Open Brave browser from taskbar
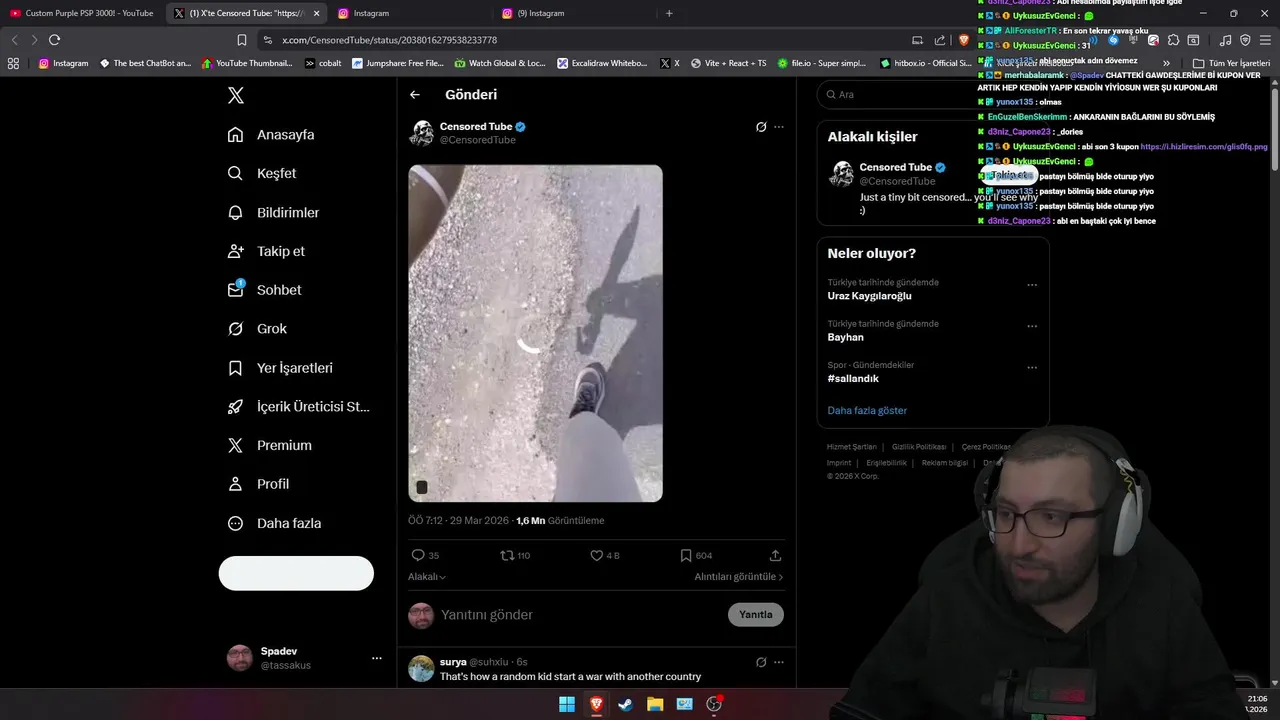The image size is (1280, 720). pos(596,704)
